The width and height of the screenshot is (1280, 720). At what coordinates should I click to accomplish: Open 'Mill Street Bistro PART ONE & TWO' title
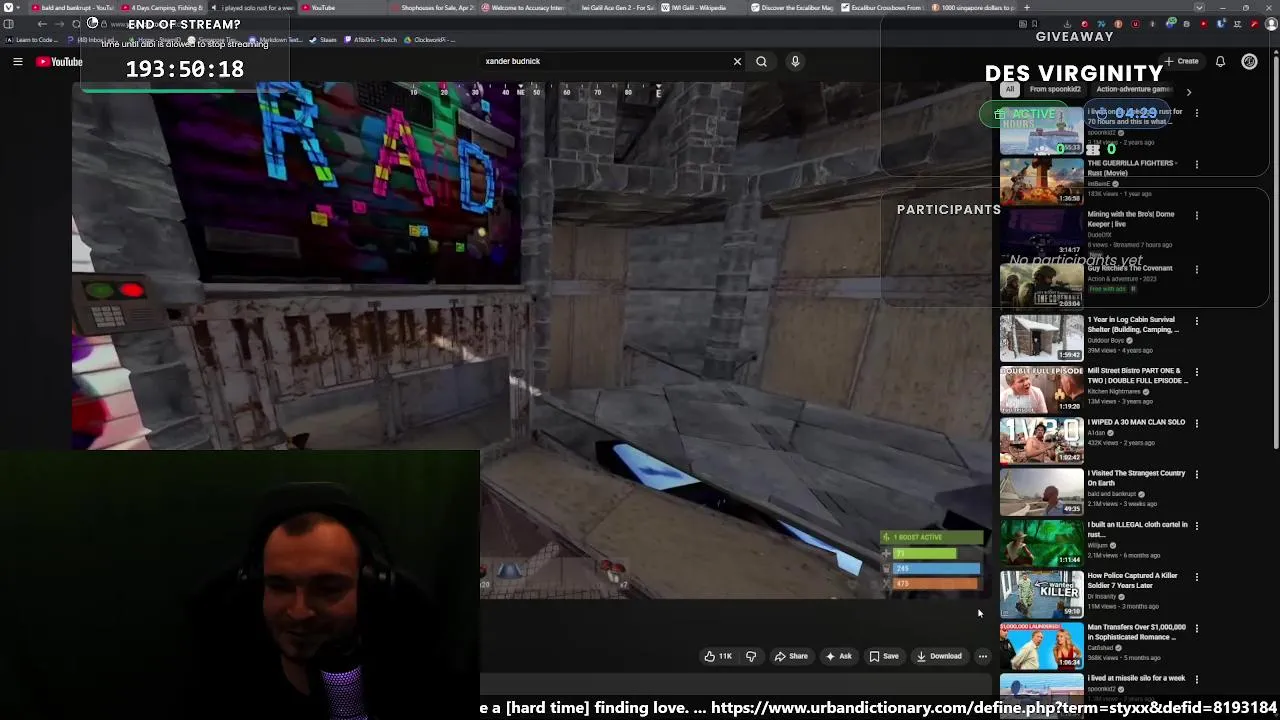tap(1137, 376)
